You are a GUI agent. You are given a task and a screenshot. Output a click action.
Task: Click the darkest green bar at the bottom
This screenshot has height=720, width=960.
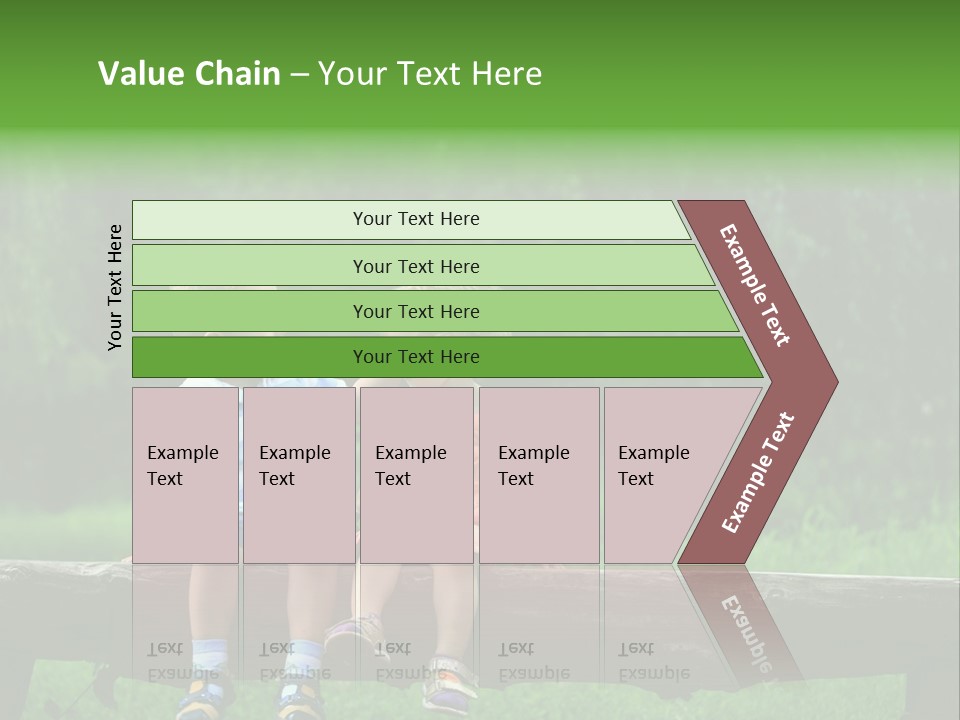point(415,357)
